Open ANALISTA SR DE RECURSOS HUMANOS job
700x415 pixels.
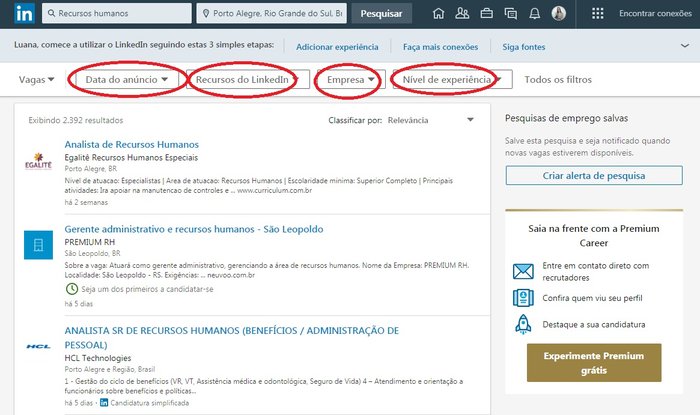point(232,338)
